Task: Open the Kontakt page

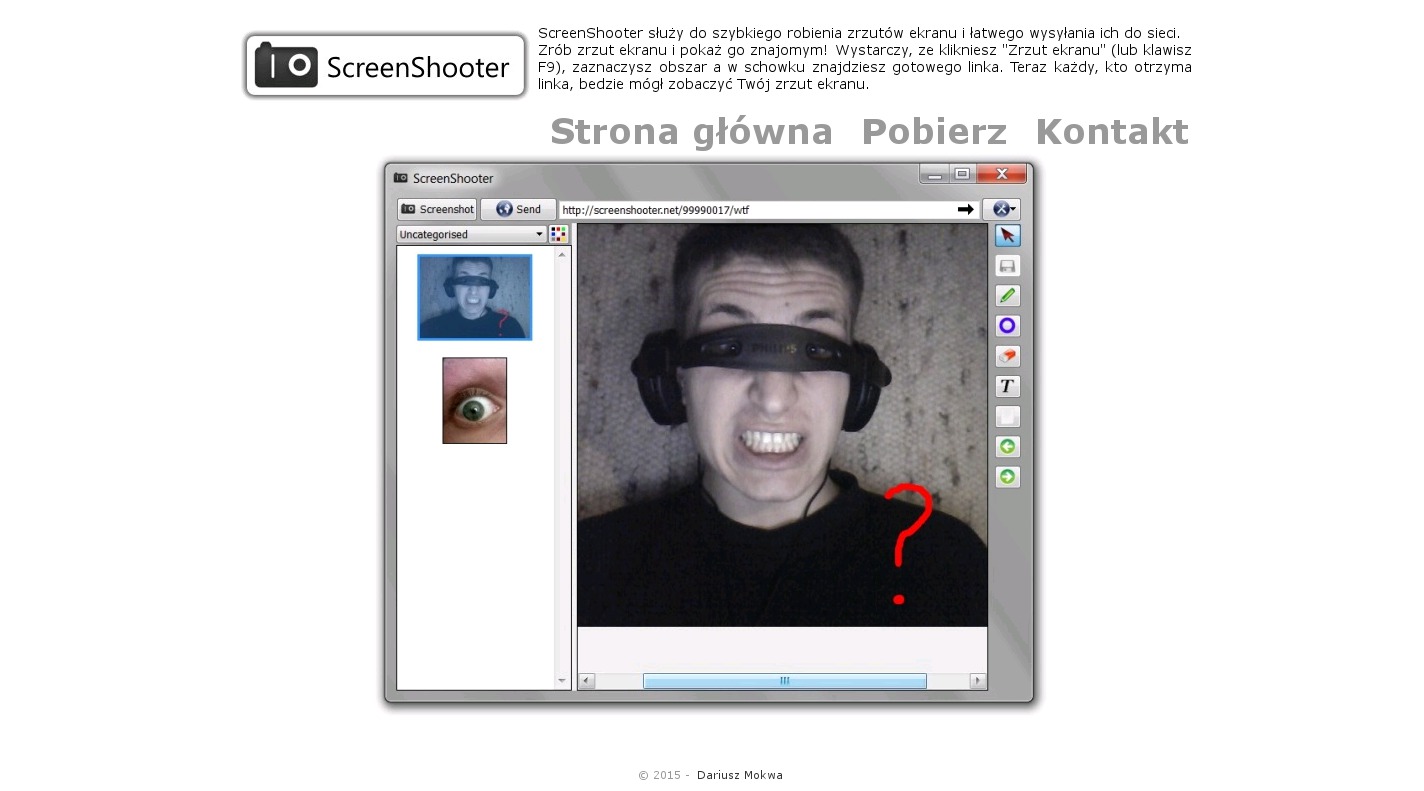Action: click(x=1111, y=132)
